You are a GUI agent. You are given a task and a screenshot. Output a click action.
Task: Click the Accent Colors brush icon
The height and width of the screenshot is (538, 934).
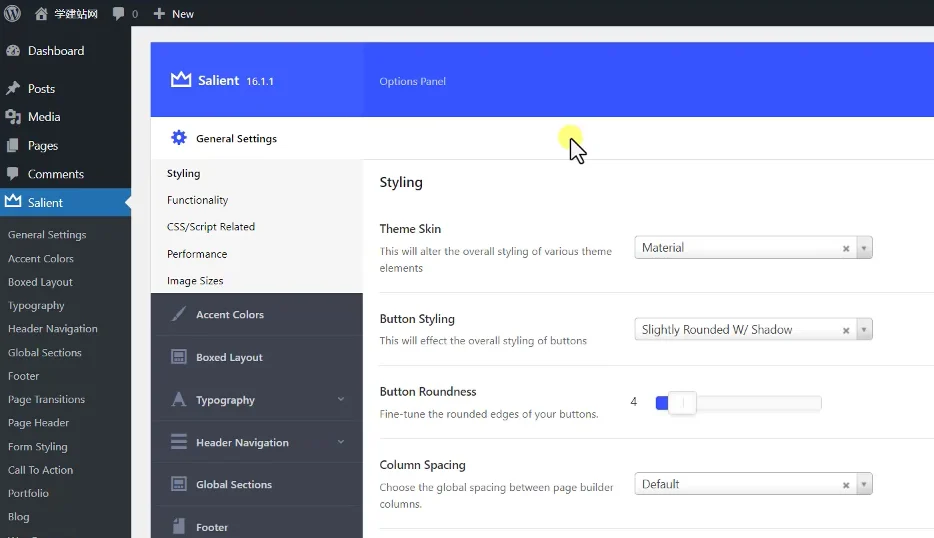178,313
